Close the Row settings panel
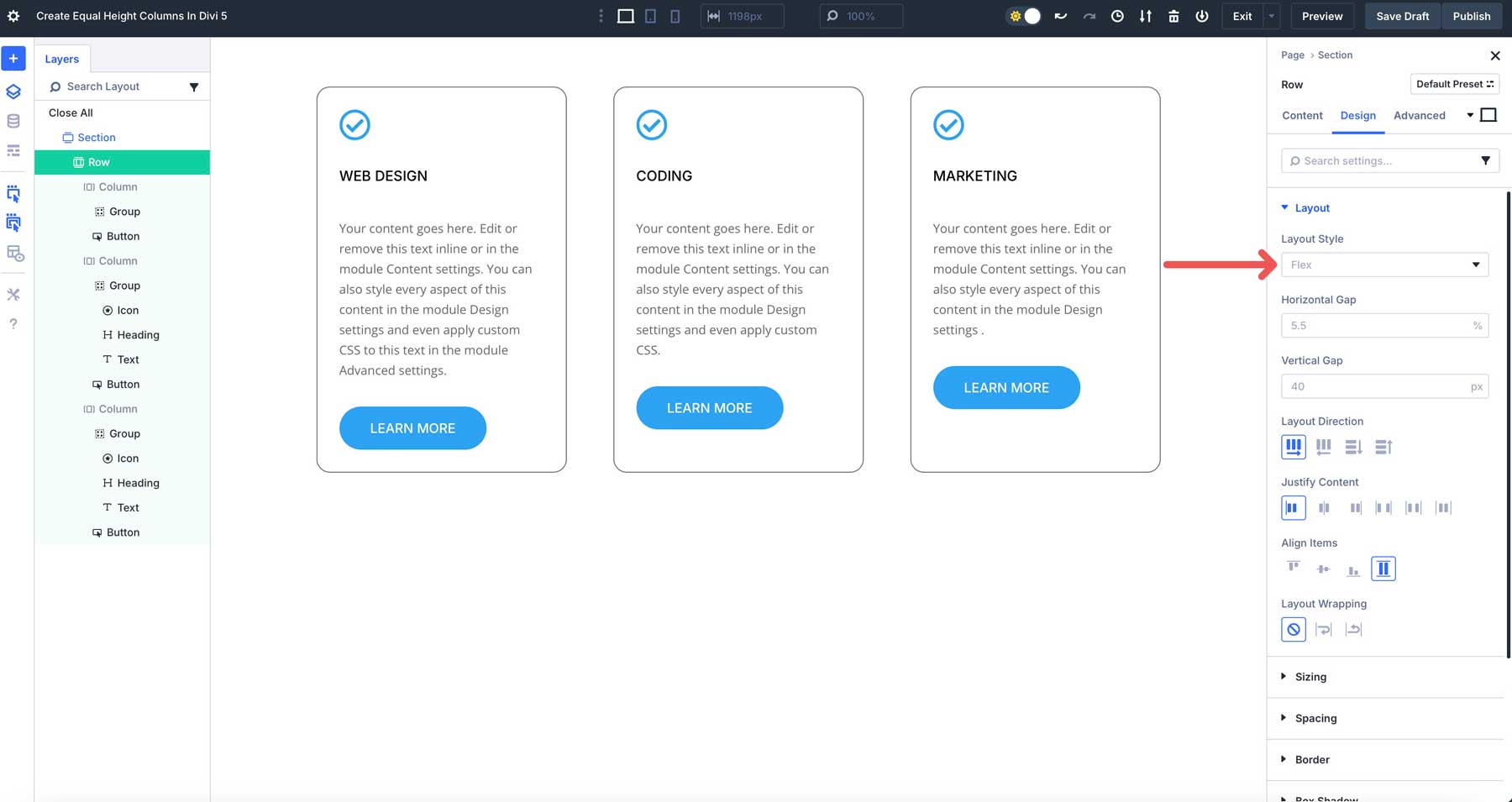 click(x=1495, y=55)
